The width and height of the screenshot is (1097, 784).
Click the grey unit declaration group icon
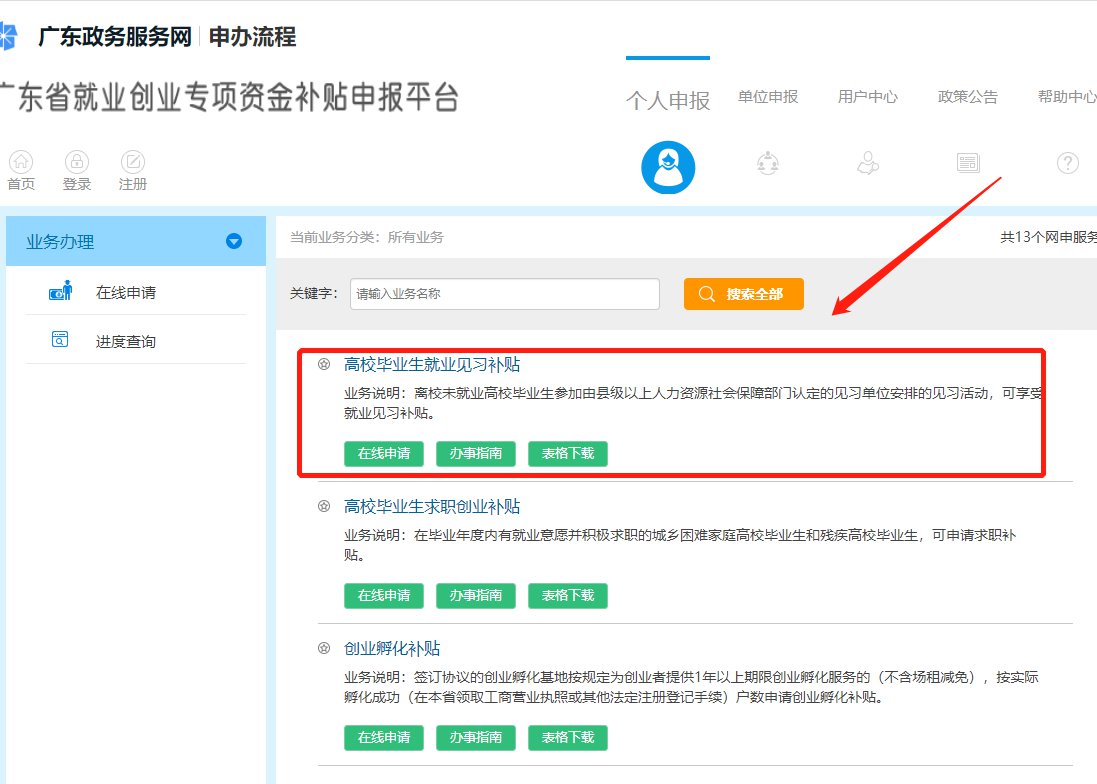pyautogui.click(x=768, y=163)
